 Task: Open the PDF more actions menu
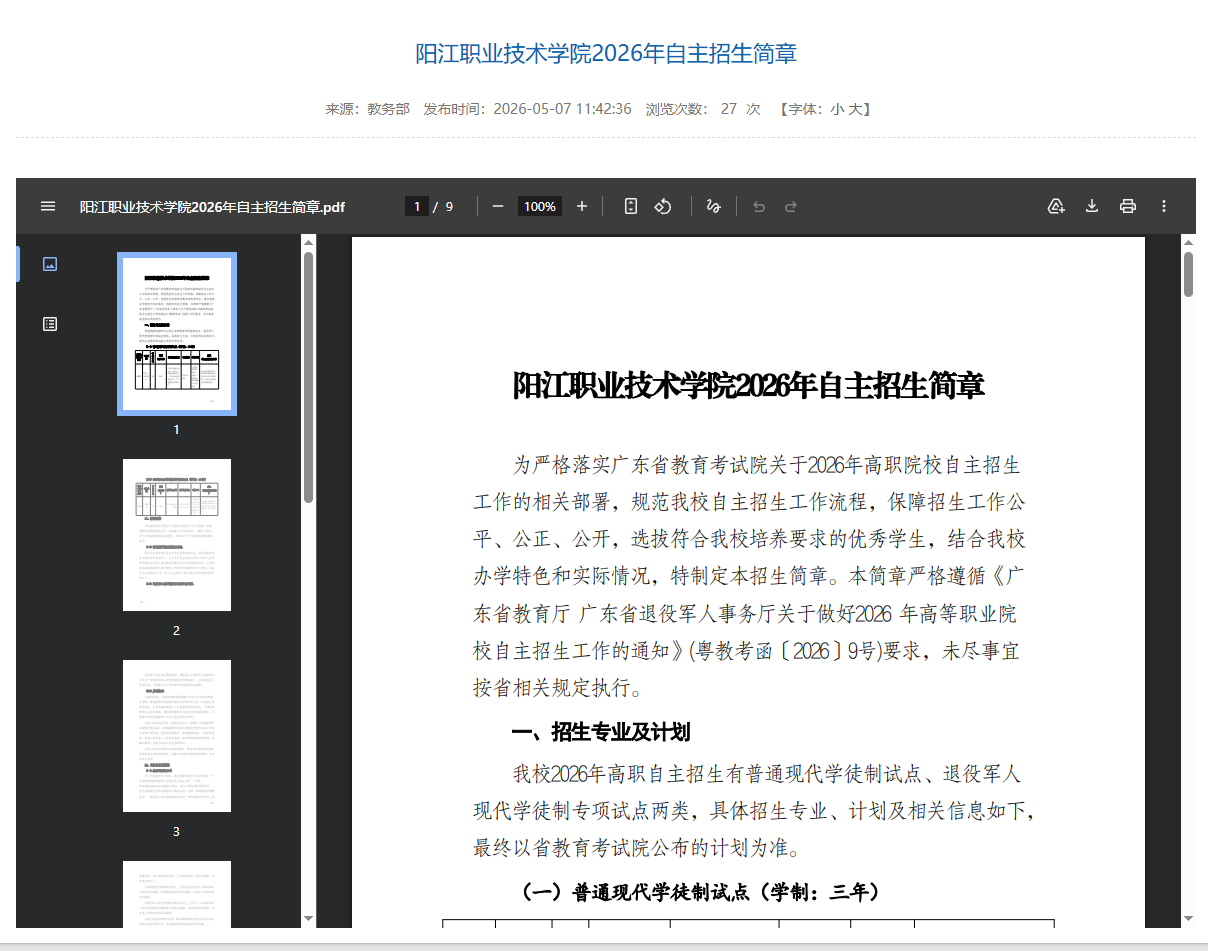tap(1164, 206)
